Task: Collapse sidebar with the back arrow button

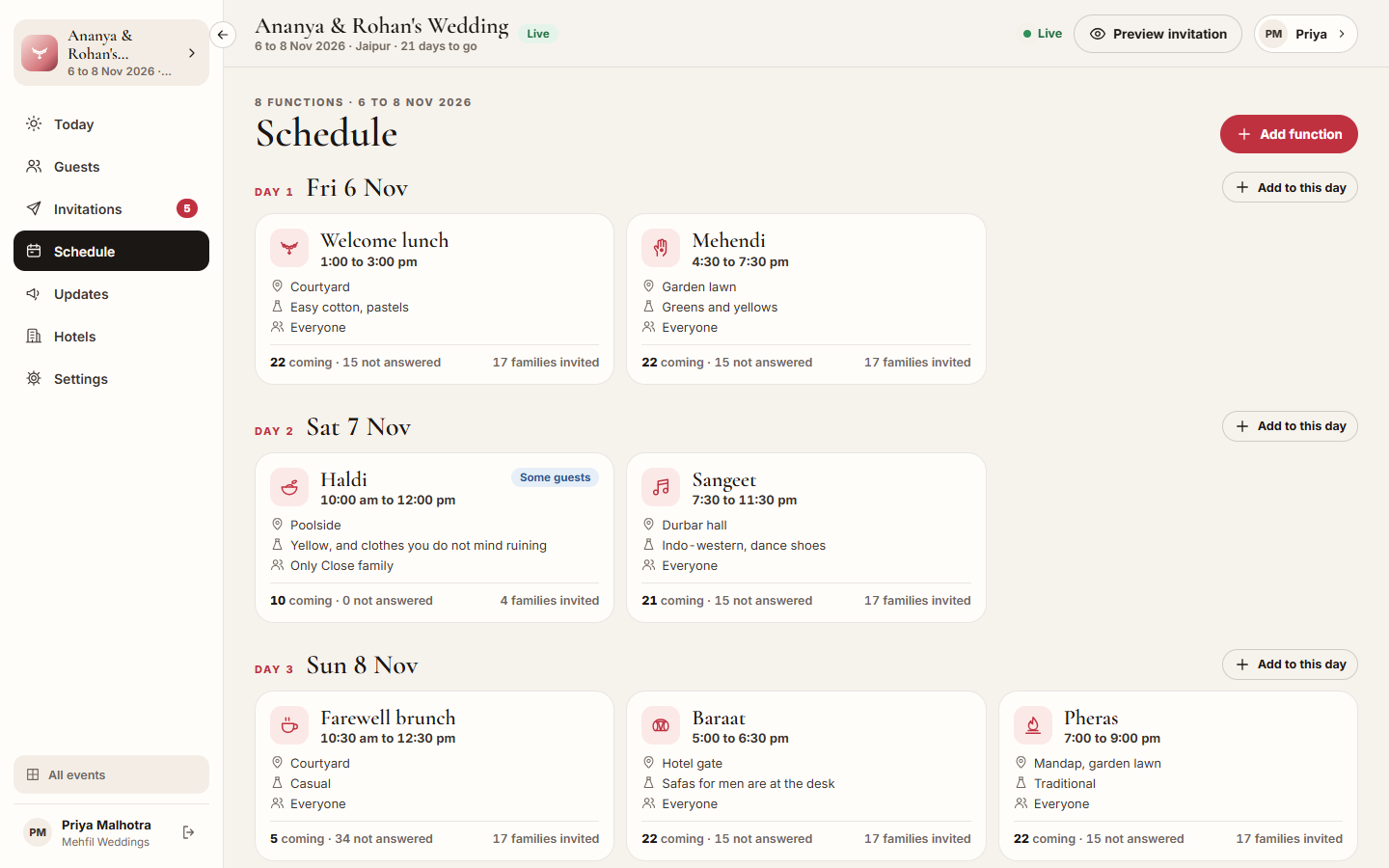Action: coord(223,35)
